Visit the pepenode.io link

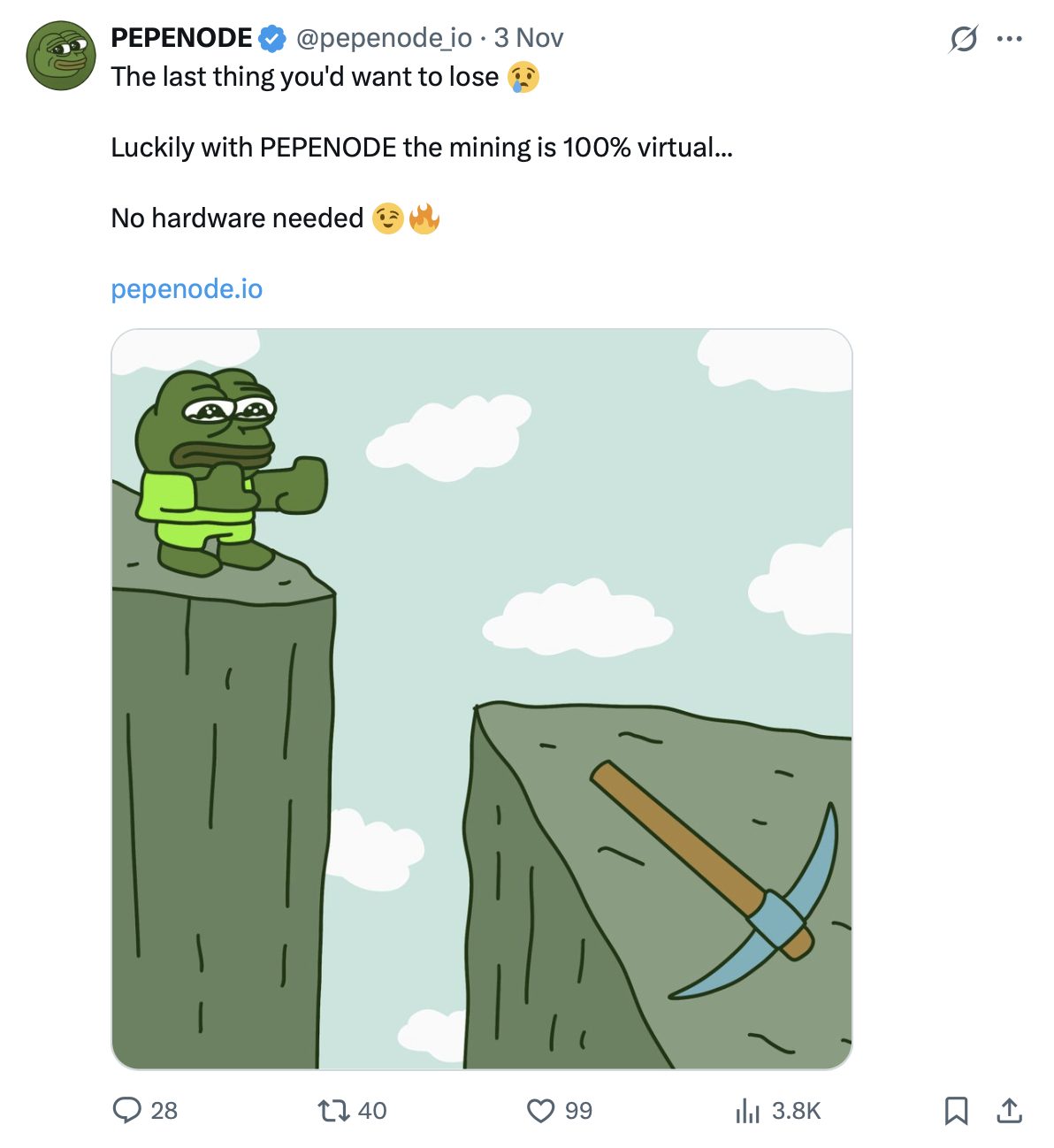(x=187, y=288)
